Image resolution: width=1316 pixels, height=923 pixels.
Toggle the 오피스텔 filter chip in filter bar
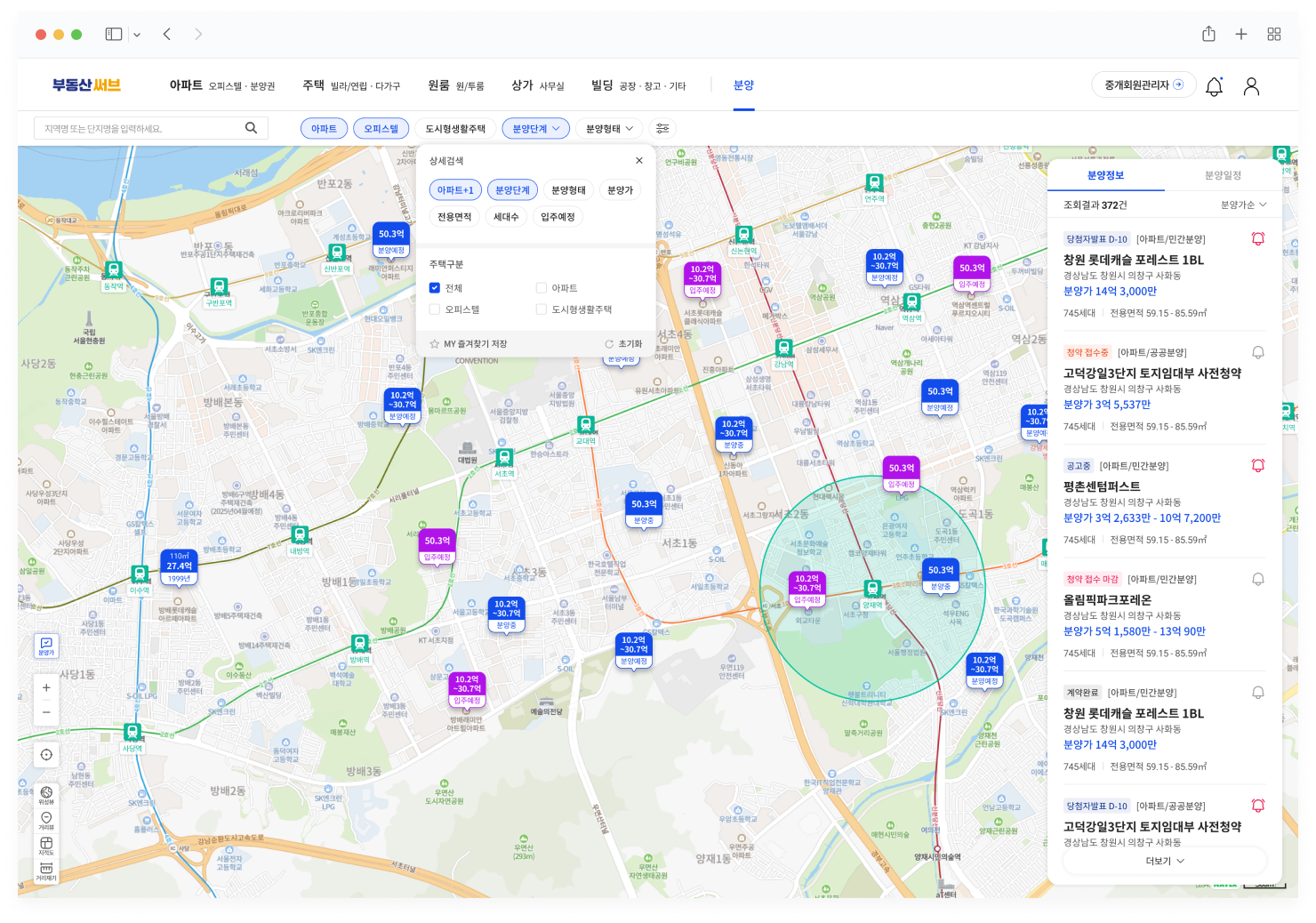(x=381, y=128)
